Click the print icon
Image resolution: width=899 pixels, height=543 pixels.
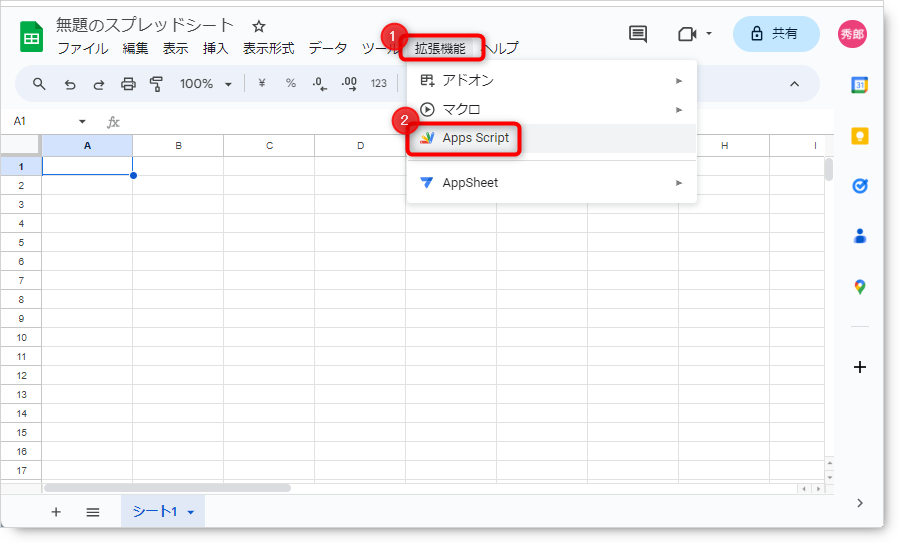click(x=128, y=84)
